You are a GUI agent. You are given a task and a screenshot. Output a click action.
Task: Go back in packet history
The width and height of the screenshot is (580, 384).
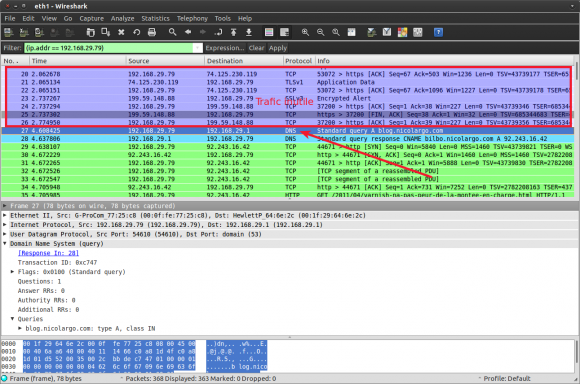coord(188,32)
